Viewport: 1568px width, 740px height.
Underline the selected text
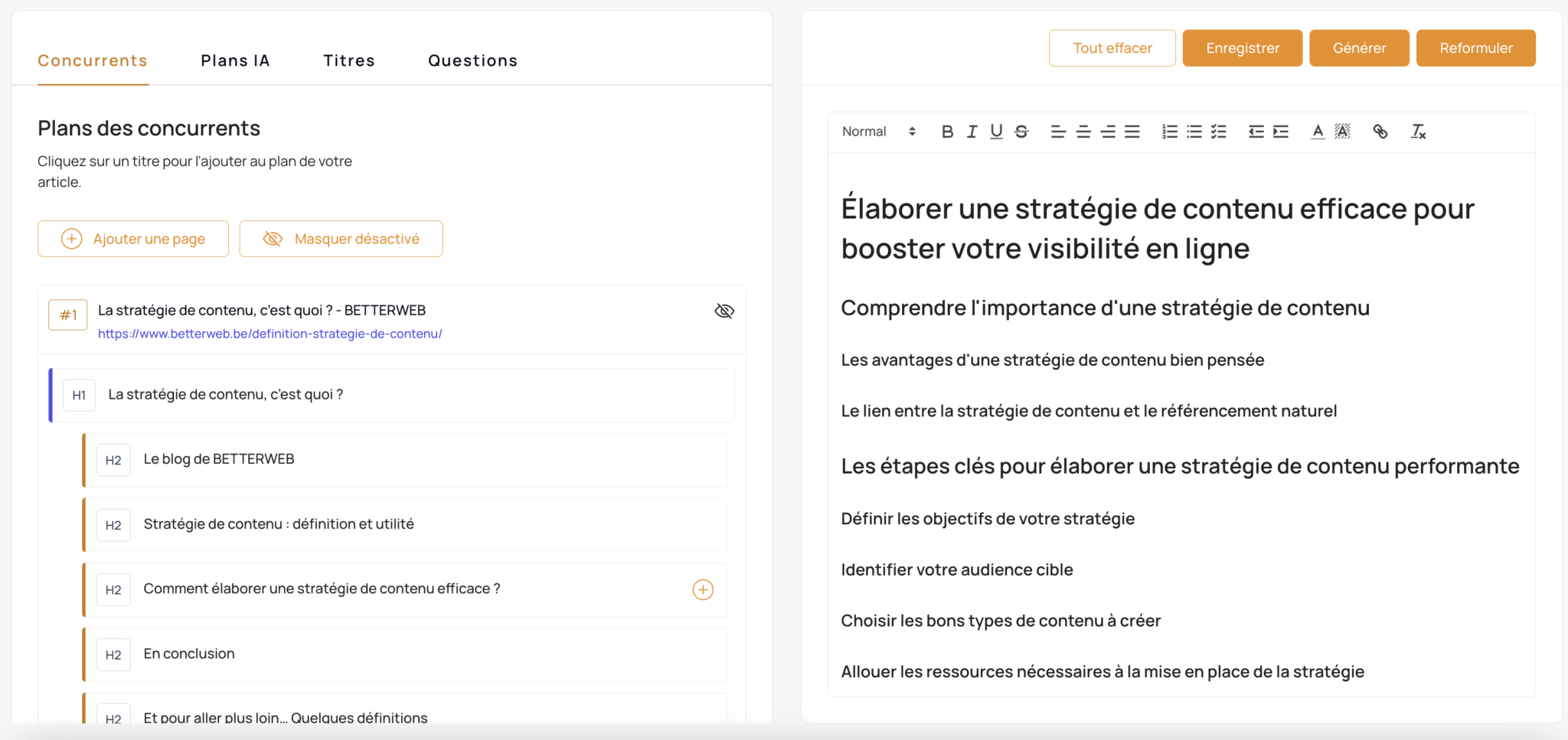pos(996,131)
